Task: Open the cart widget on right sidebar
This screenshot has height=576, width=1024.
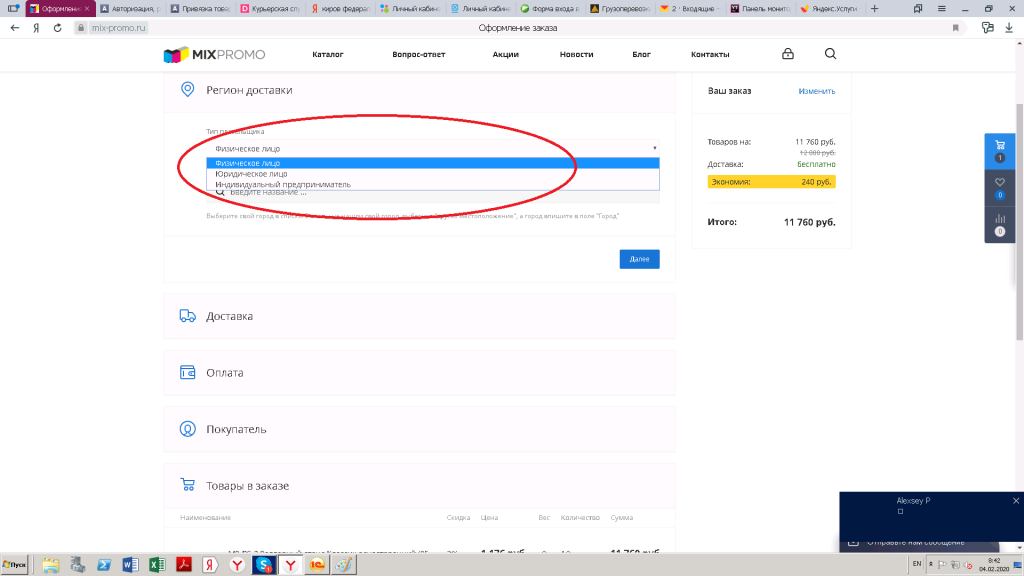Action: 1000,149
